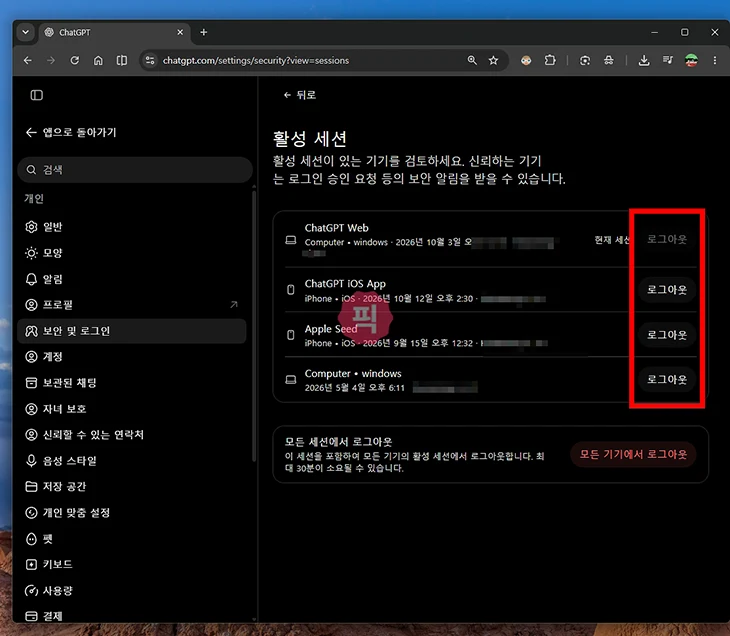Click the incognito-style extension icon
Viewport: 730px width, 636px height.
pos(608,61)
